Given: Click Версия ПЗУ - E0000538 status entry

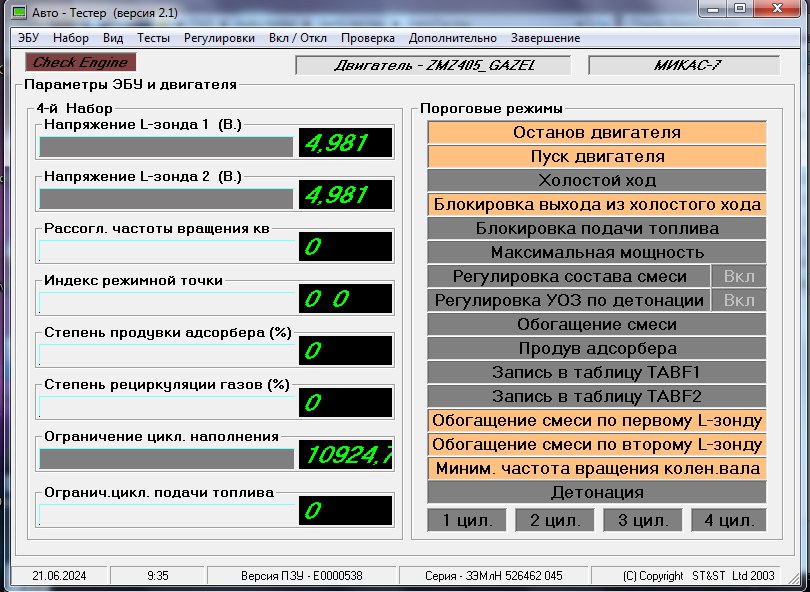Looking at the screenshot, I should point(302,575).
